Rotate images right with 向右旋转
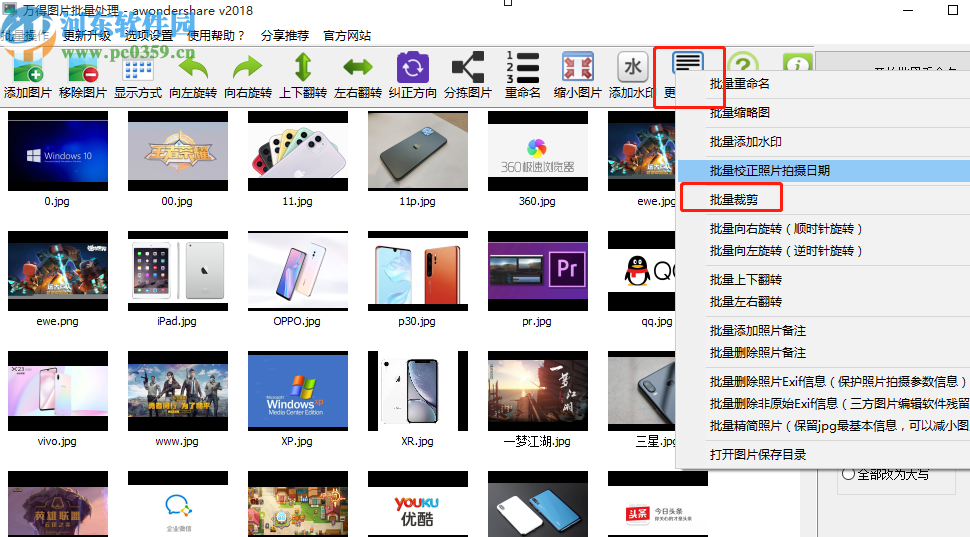Viewport: 970px width, 537px height. click(248, 67)
